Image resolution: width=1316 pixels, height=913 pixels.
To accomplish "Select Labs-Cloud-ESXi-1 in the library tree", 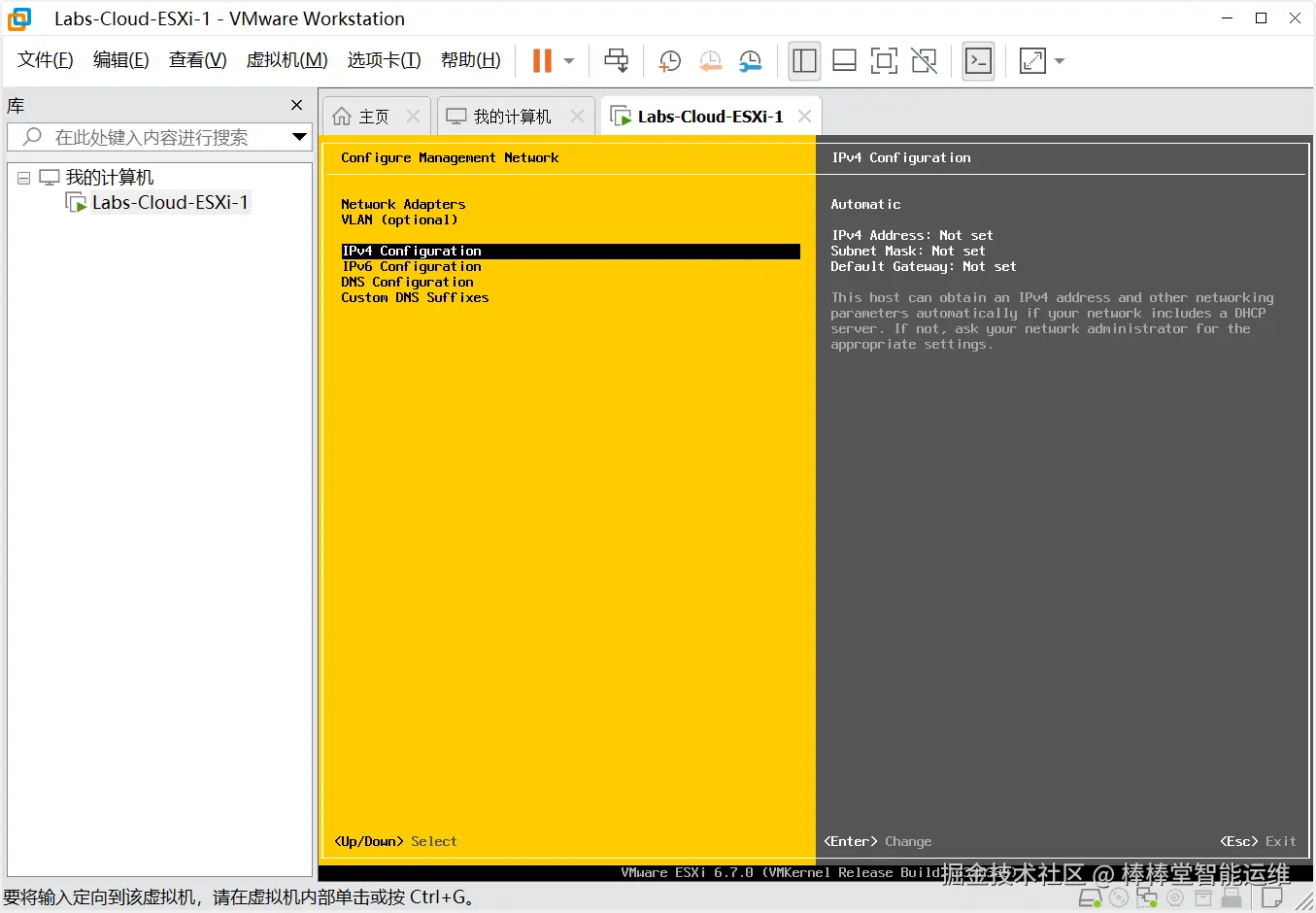I will [170, 202].
